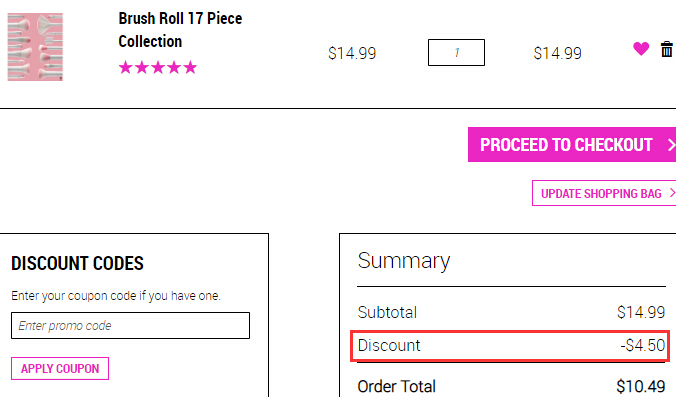
Task: Click the Discount Codes heading
Action: coord(77,263)
